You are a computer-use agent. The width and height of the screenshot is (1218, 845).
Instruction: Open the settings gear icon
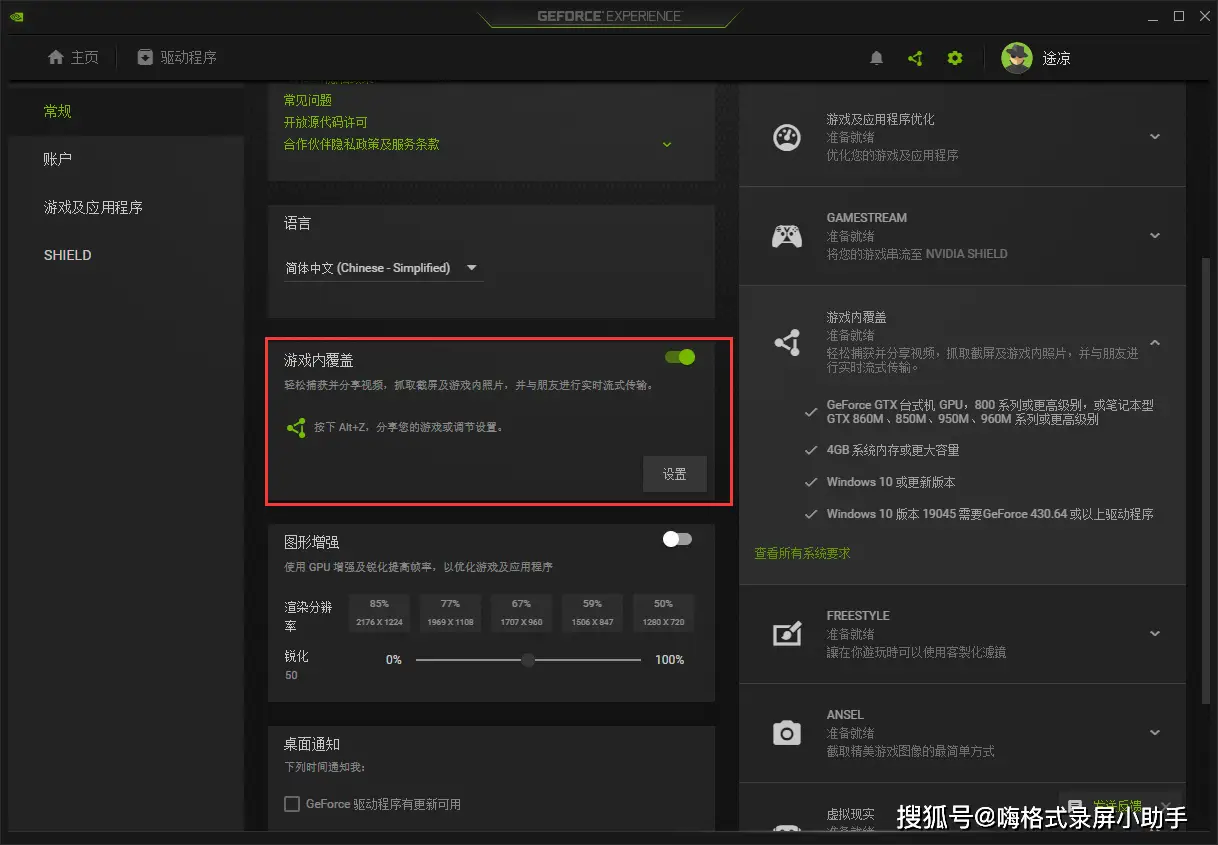(x=955, y=58)
